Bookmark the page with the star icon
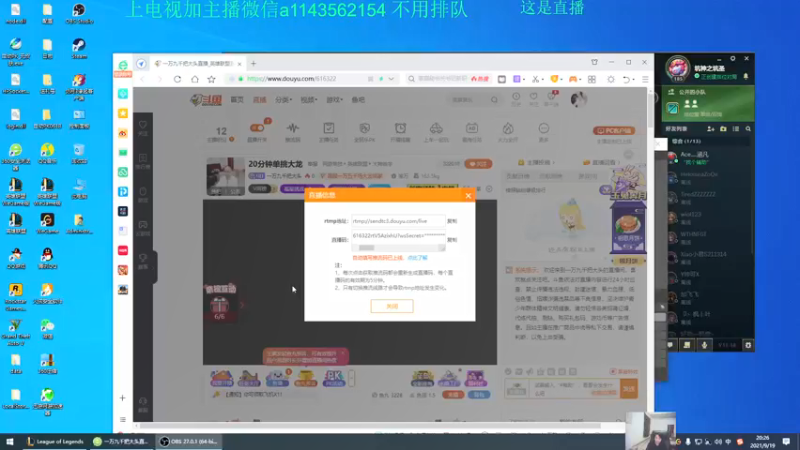The width and height of the screenshot is (800, 450). point(211,79)
